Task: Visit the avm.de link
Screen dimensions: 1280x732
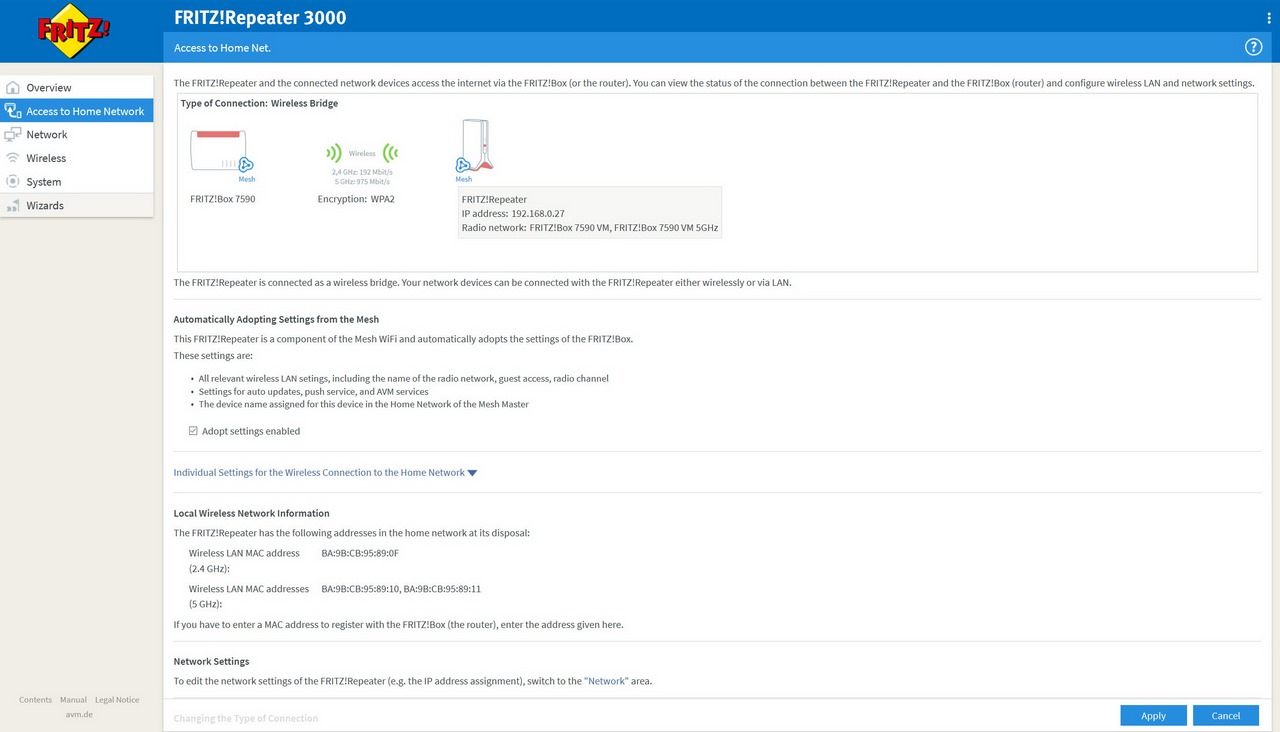Action: [79, 714]
